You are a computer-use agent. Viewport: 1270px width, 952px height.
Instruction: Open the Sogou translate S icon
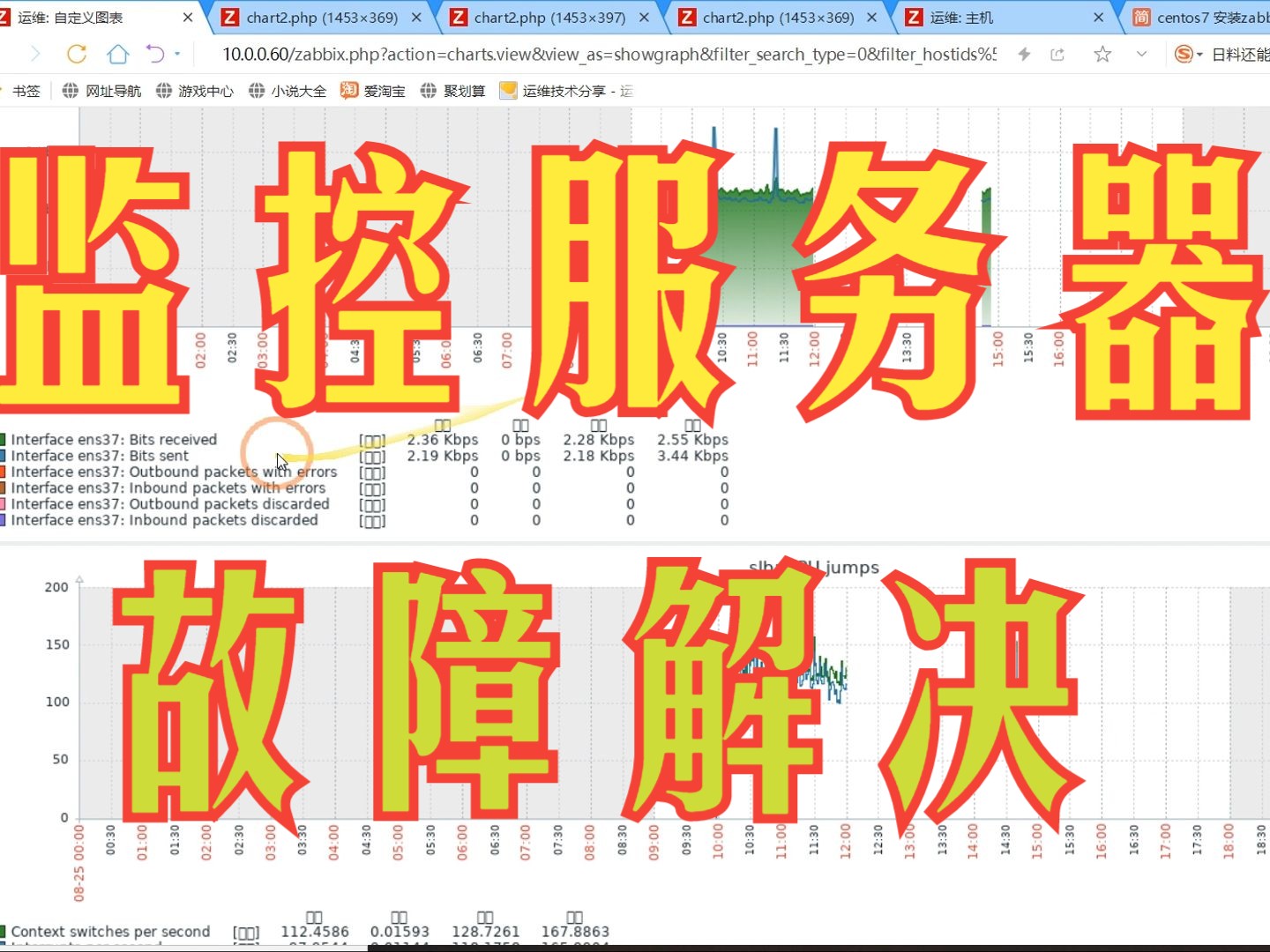pyautogui.click(x=1184, y=54)
